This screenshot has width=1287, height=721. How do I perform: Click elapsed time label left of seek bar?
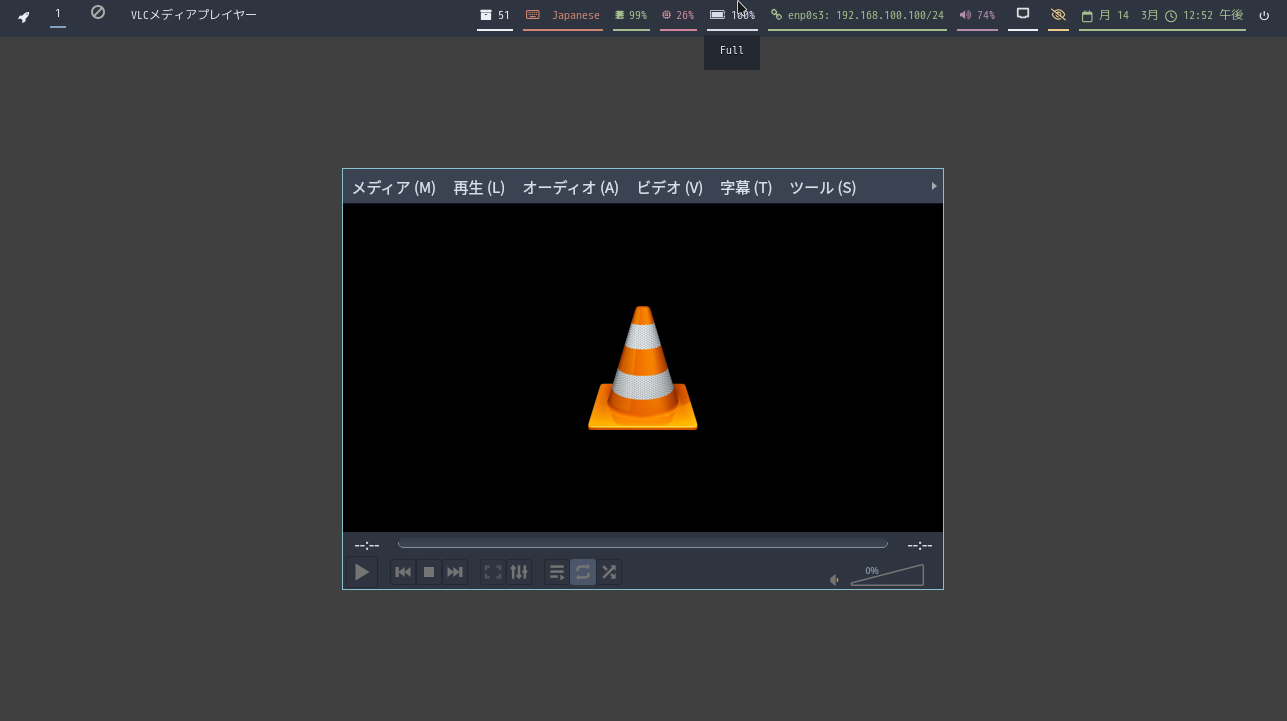click(367, 545)
